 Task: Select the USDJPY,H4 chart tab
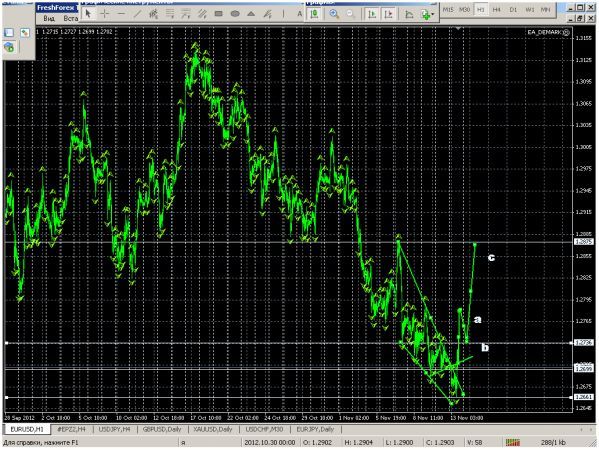click(x=115, y=429)
